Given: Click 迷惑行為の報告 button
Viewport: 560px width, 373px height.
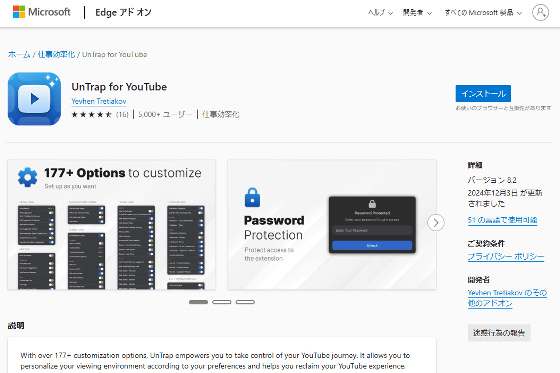Looking at the screenshot, I should click(x=499, y=333).
